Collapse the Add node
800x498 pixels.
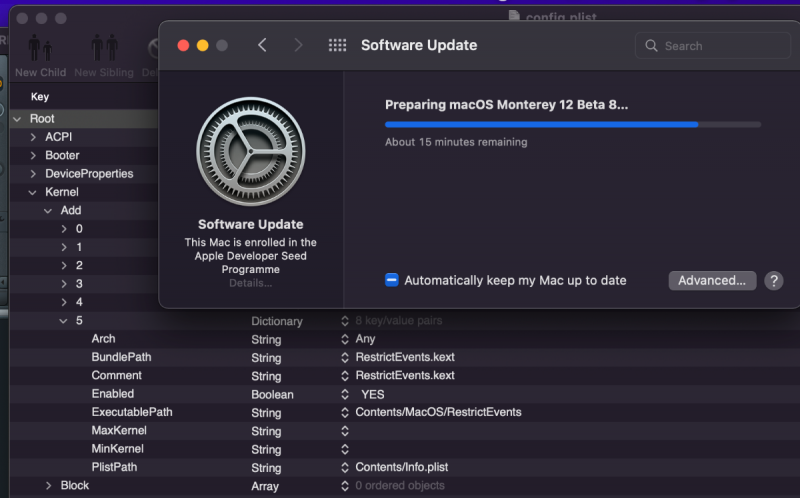pos(48,211)
